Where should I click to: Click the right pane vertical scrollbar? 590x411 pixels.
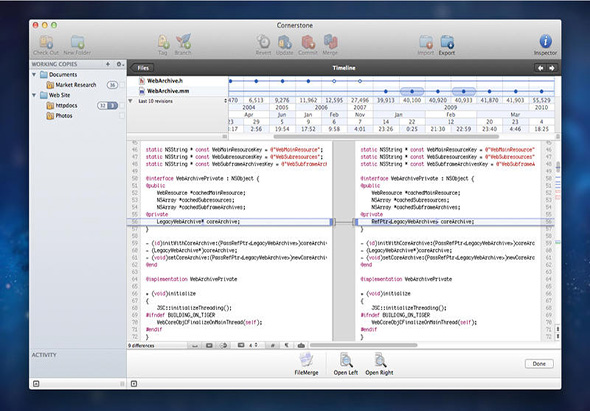558,166
